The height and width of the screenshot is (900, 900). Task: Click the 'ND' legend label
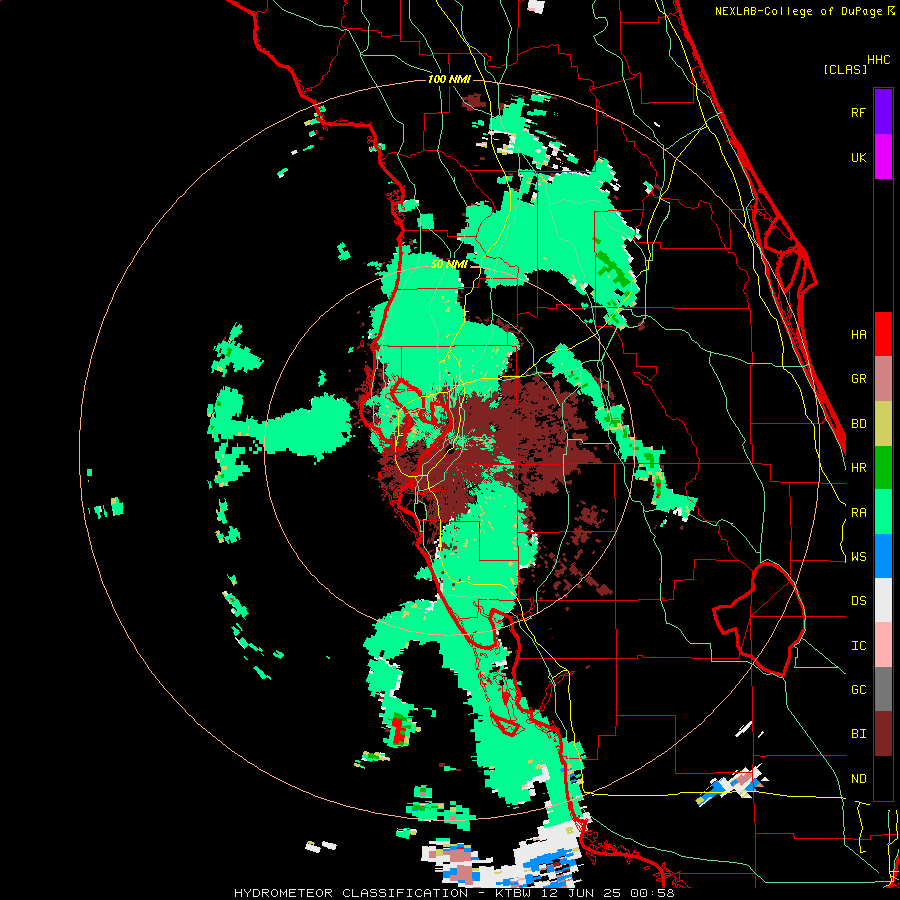click(858, 779)
